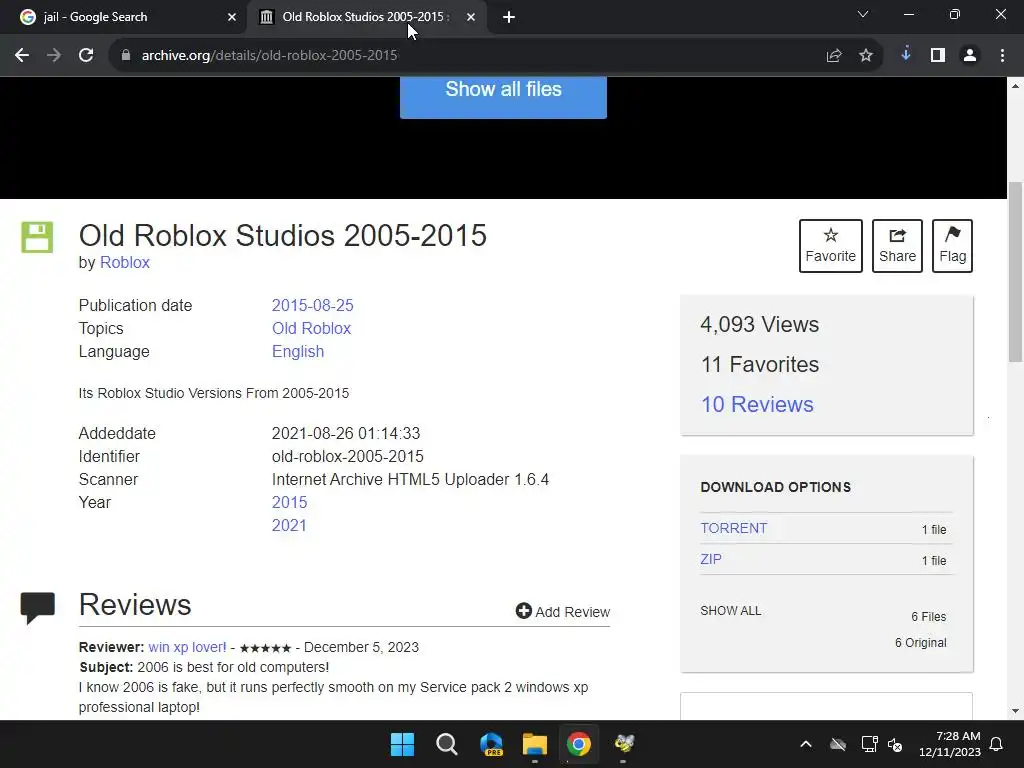
Task: Open Chrome three-dot menu
Action: [x=1002, y=56]
